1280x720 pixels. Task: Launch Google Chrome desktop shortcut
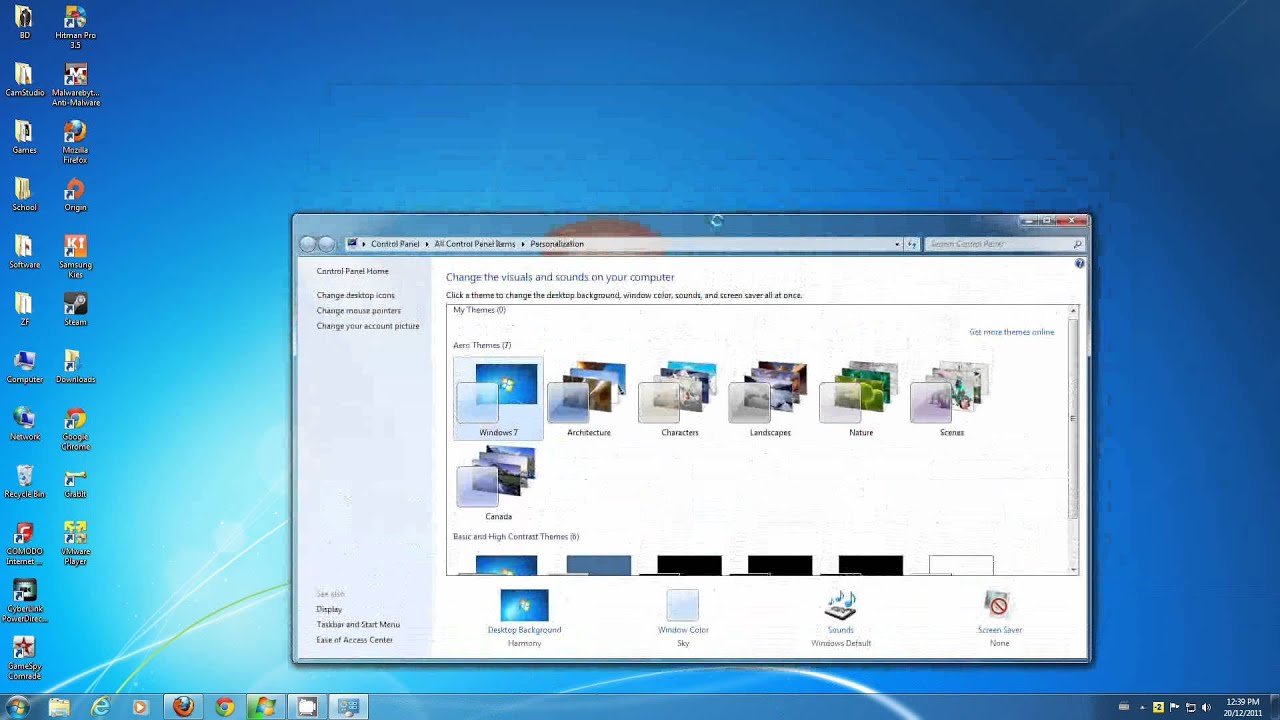(75, 429)
